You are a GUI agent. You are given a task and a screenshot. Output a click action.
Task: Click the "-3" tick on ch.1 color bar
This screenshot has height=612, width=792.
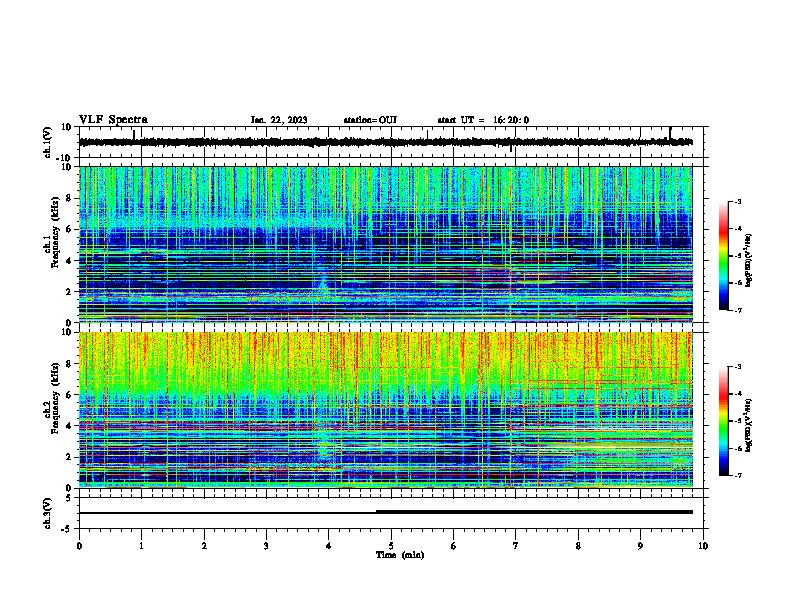pos(737,201)
